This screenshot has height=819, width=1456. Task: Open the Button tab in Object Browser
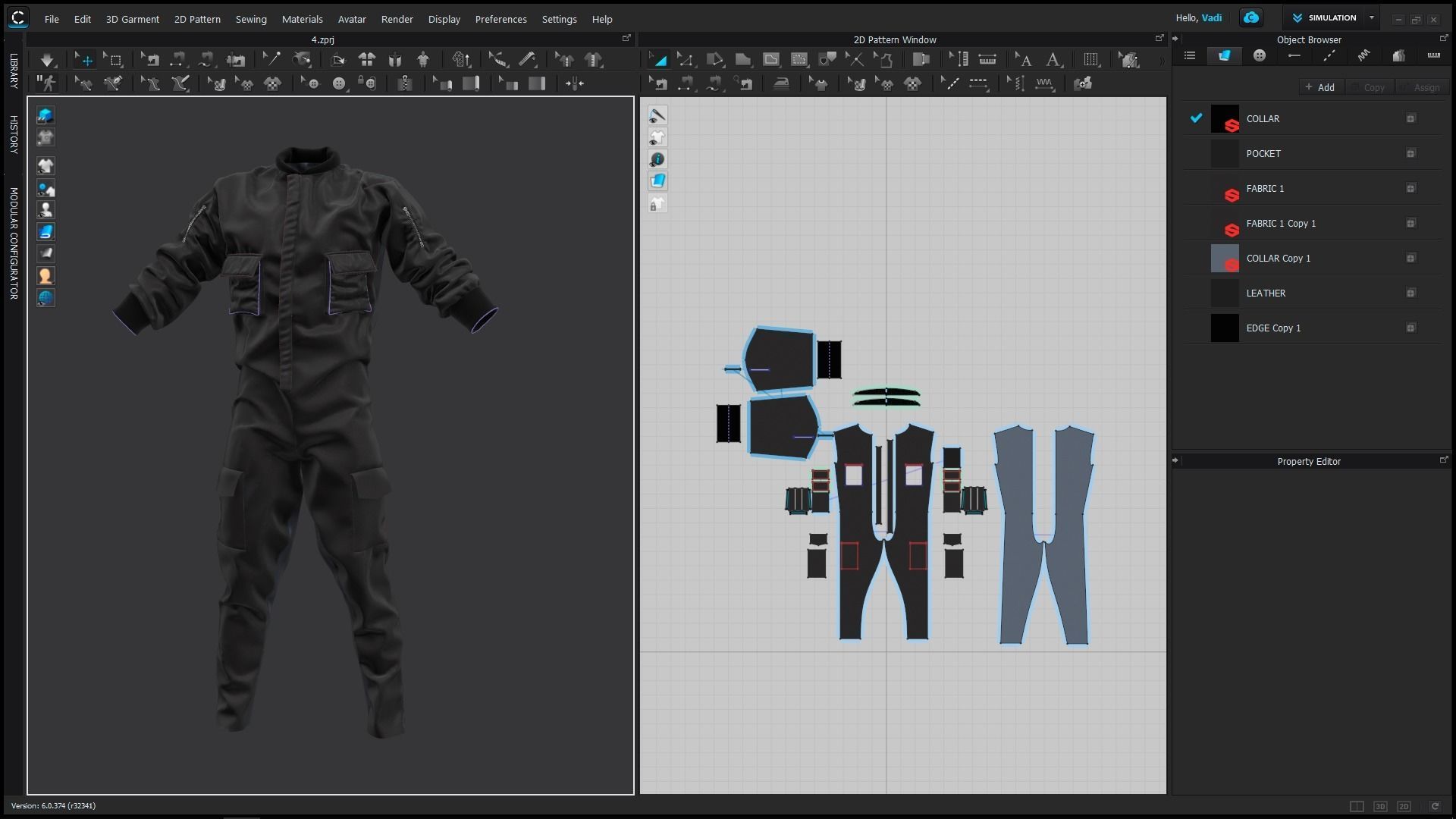[x=1259, y=55]
